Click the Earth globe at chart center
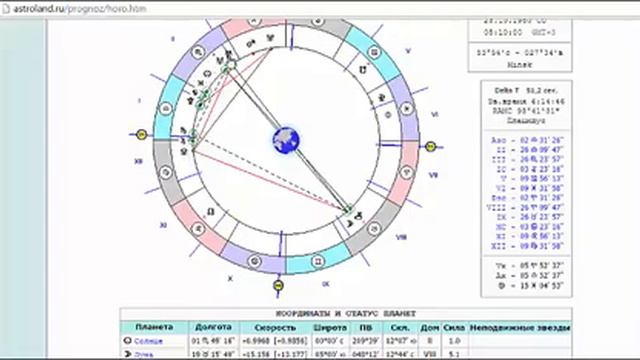Image resolution: width=640 pixels, height=360 pixels. click(286, 140)
